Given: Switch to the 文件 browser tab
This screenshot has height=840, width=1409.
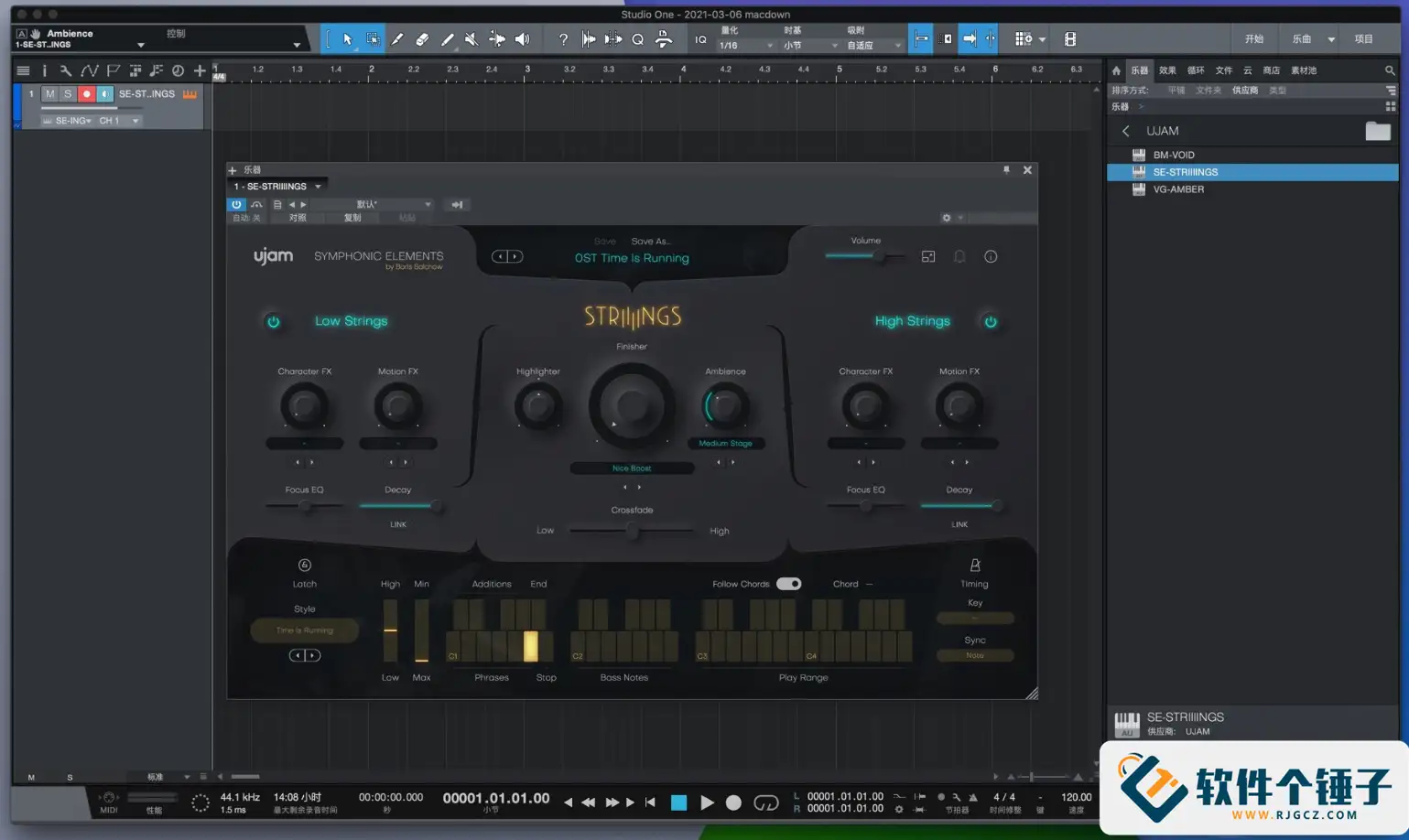Looking at the screenshot, I should click(1223, 70).
